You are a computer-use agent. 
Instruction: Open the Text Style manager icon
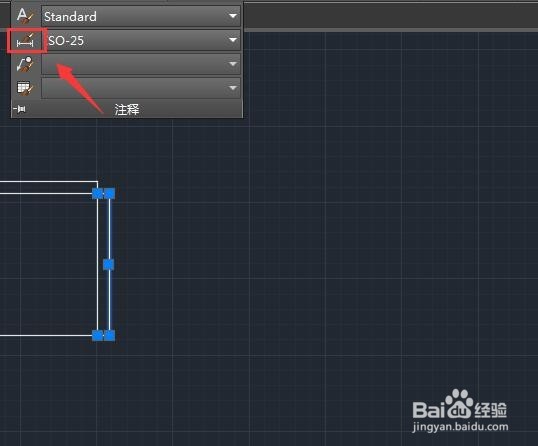pyautogui.click(x=25, y=16)
